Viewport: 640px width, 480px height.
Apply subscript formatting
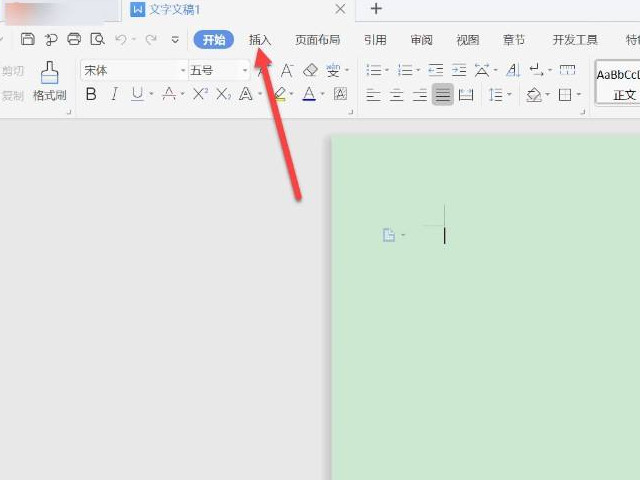223,94
